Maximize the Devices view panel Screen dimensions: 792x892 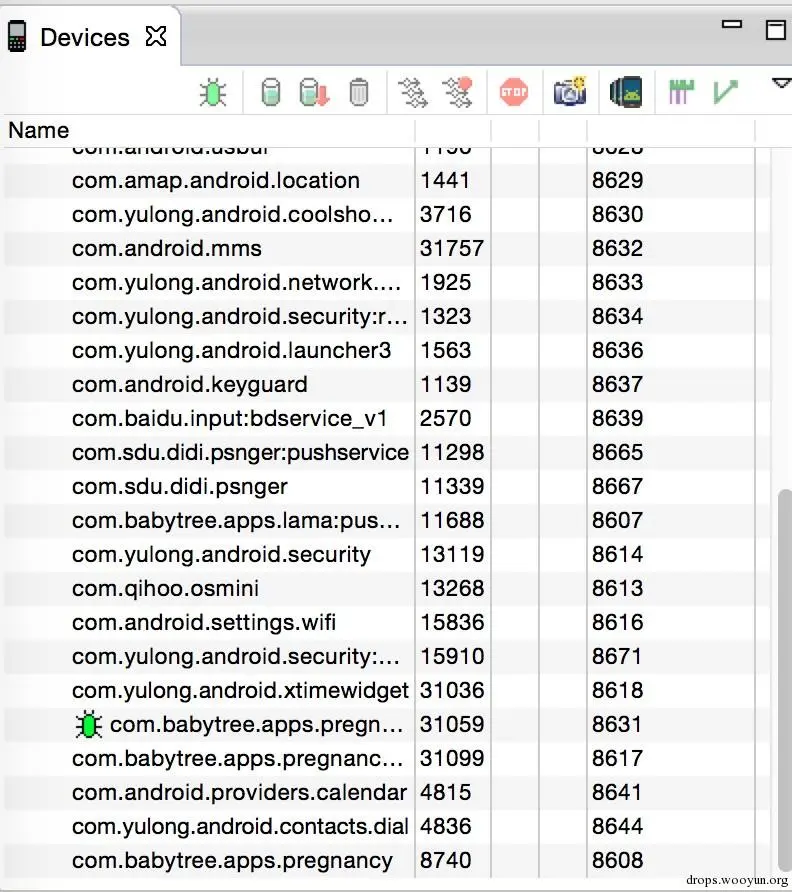[x=776, y=30]
